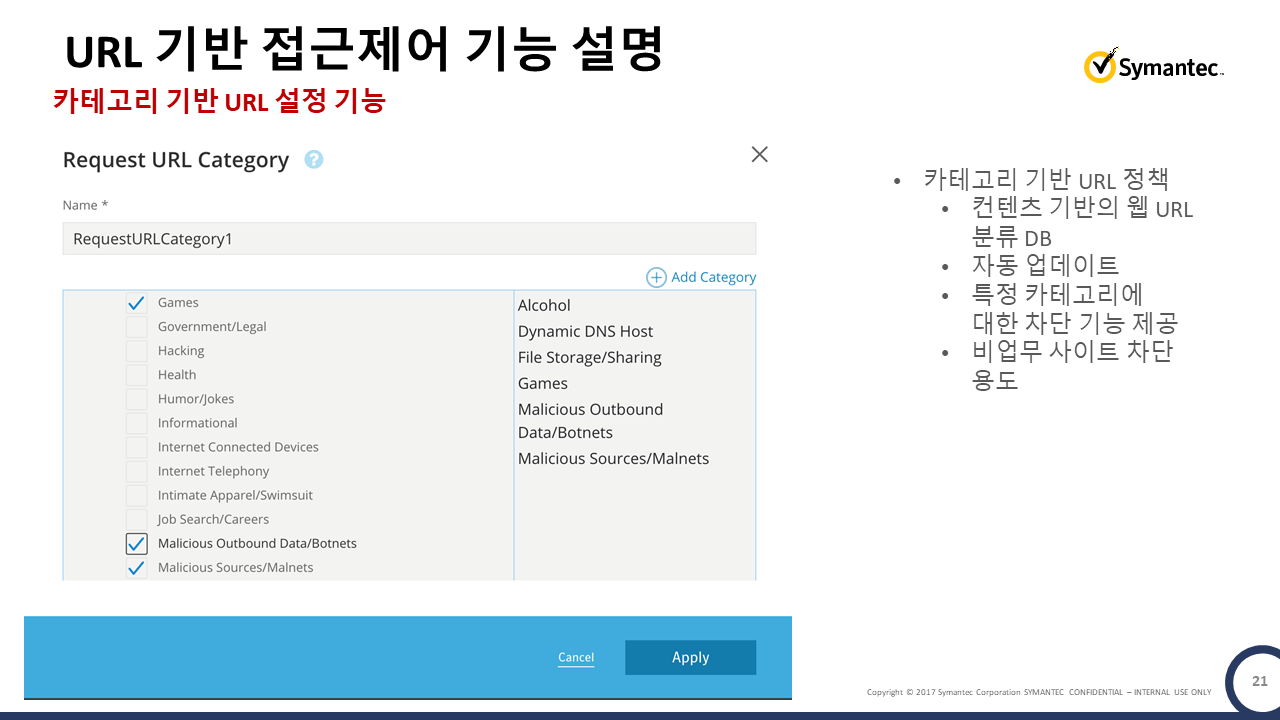Click the Symantec logo

click(x=1154, y=67)
